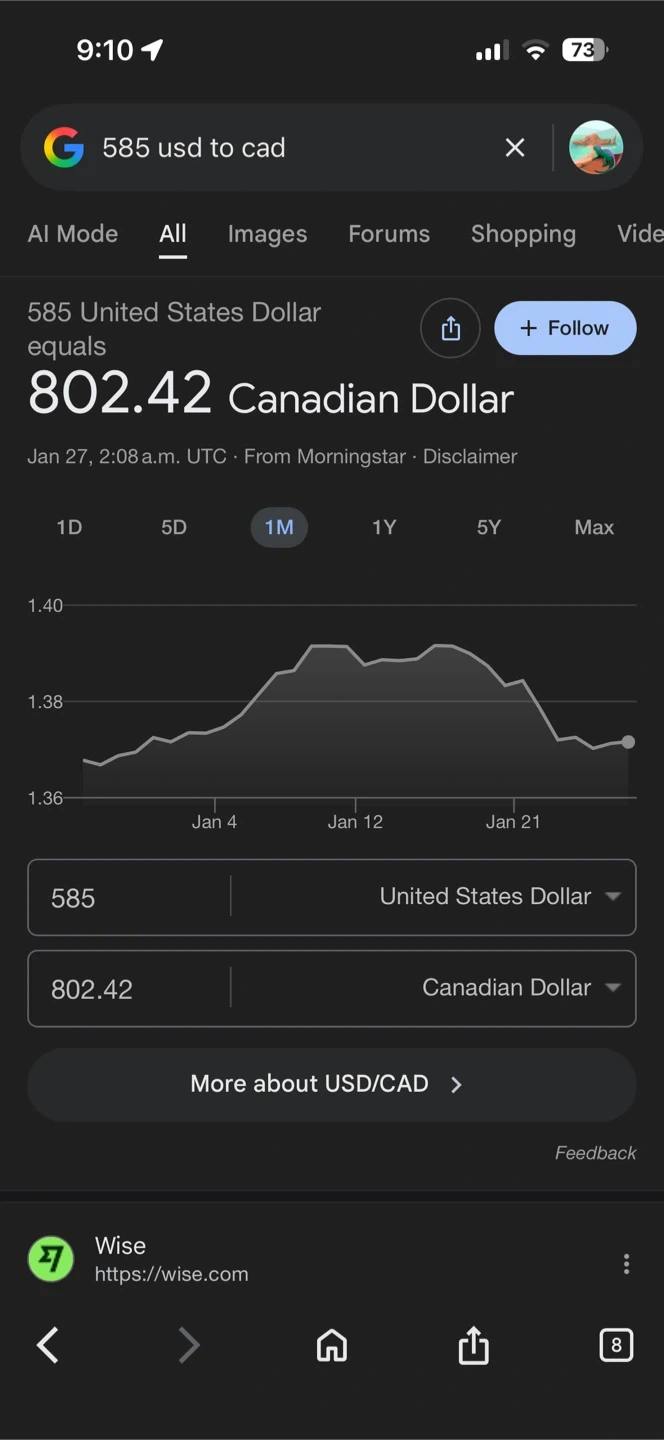The width and height of the screenshot is (664, 1440).
Task: Go back with the browser back arrow
Action: 47,1345
